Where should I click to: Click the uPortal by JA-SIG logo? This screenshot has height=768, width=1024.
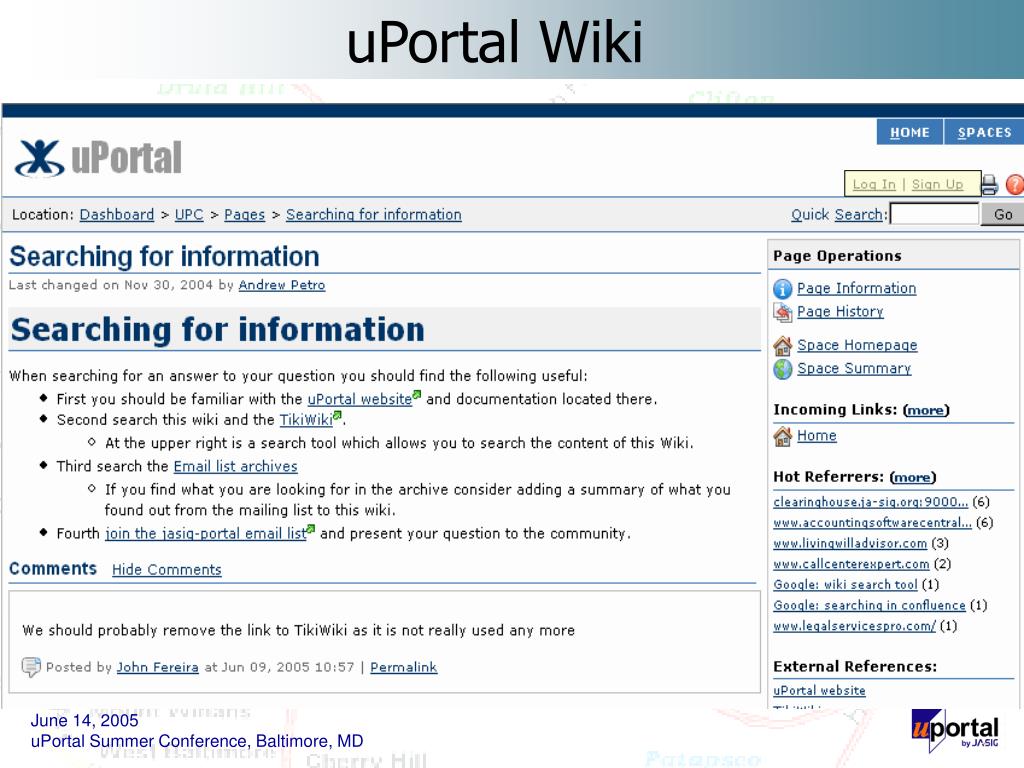click(x=954, y=731)
